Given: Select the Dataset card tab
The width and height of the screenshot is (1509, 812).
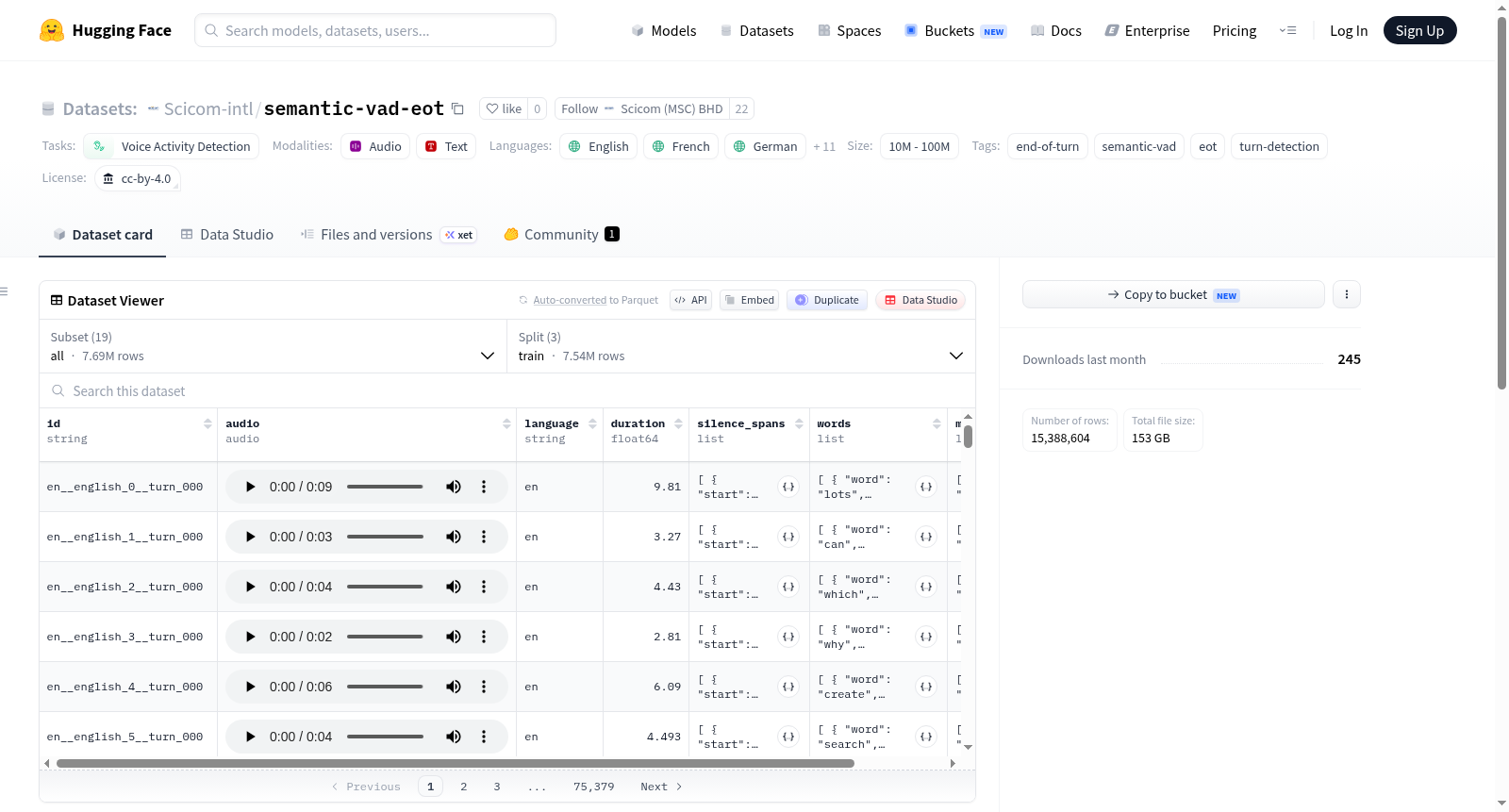Looking at the screenshot, I should click(x=103, y=234).
